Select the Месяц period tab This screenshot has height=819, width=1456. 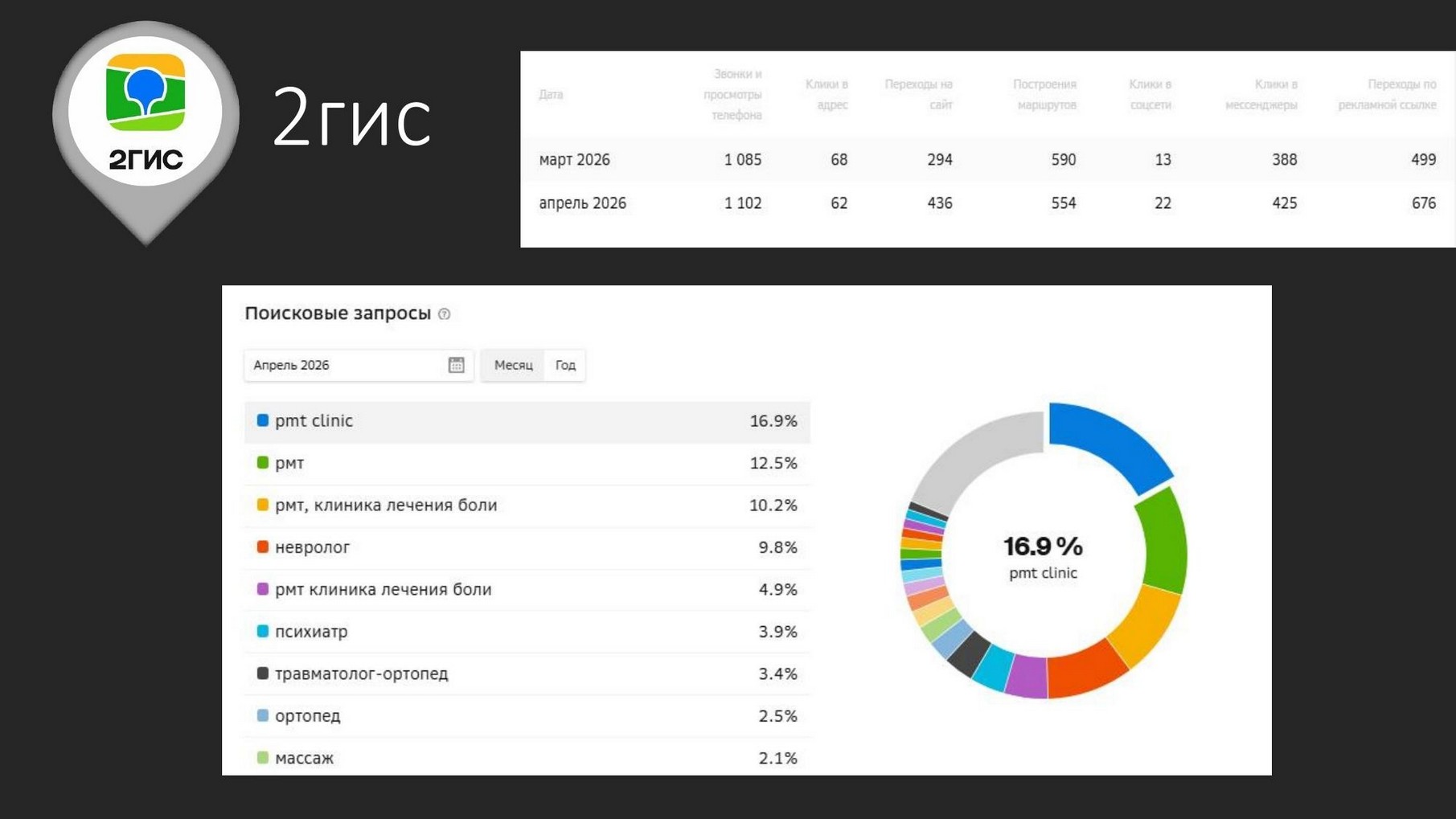[513, 365]
